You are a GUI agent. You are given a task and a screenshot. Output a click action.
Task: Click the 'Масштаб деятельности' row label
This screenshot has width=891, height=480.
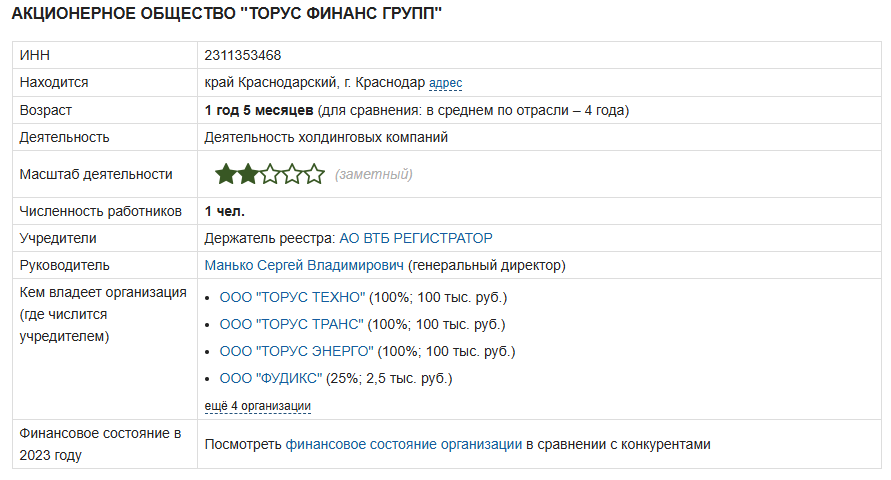(96, 174)
